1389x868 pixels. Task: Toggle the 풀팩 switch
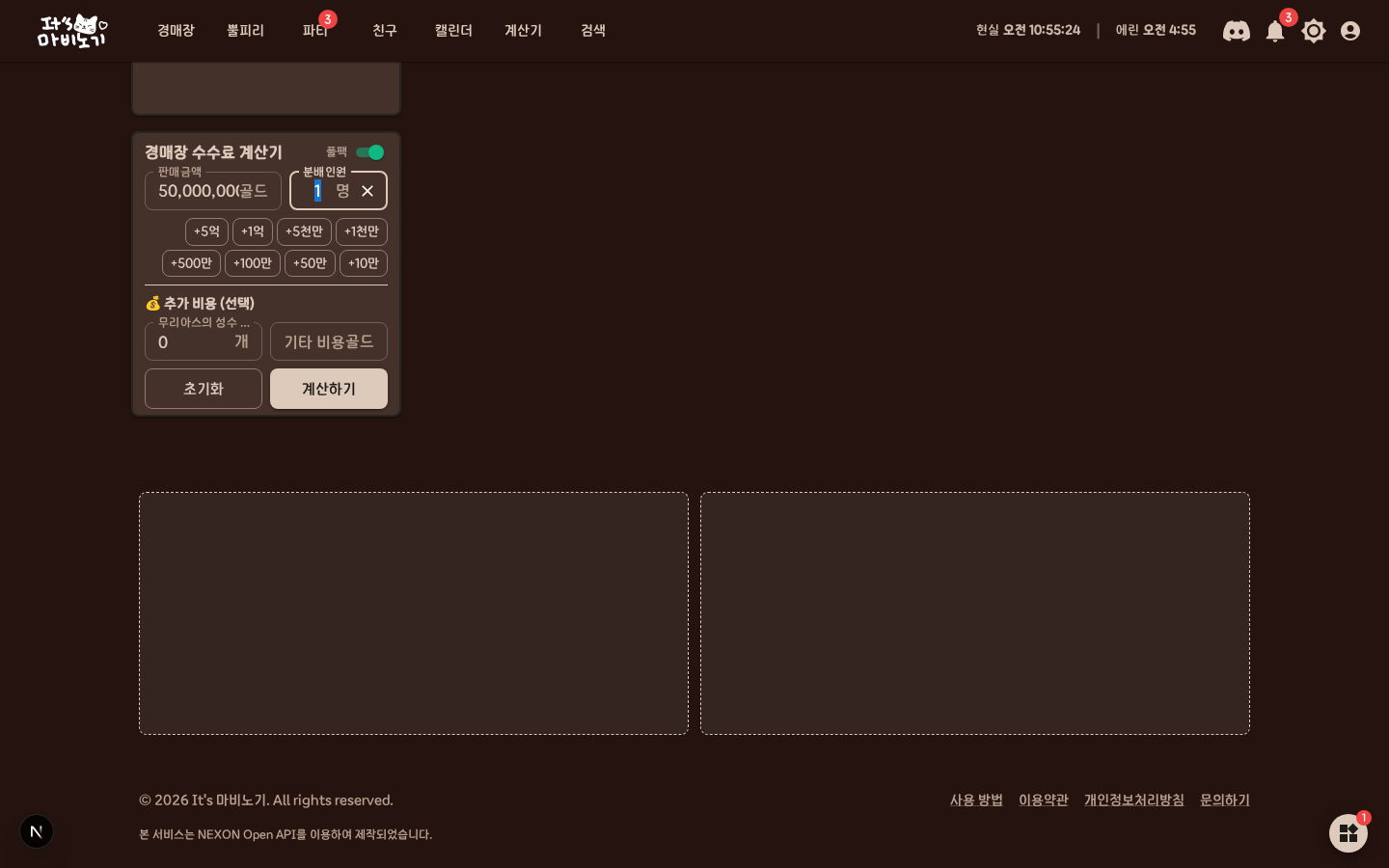[x=369, y=152]
